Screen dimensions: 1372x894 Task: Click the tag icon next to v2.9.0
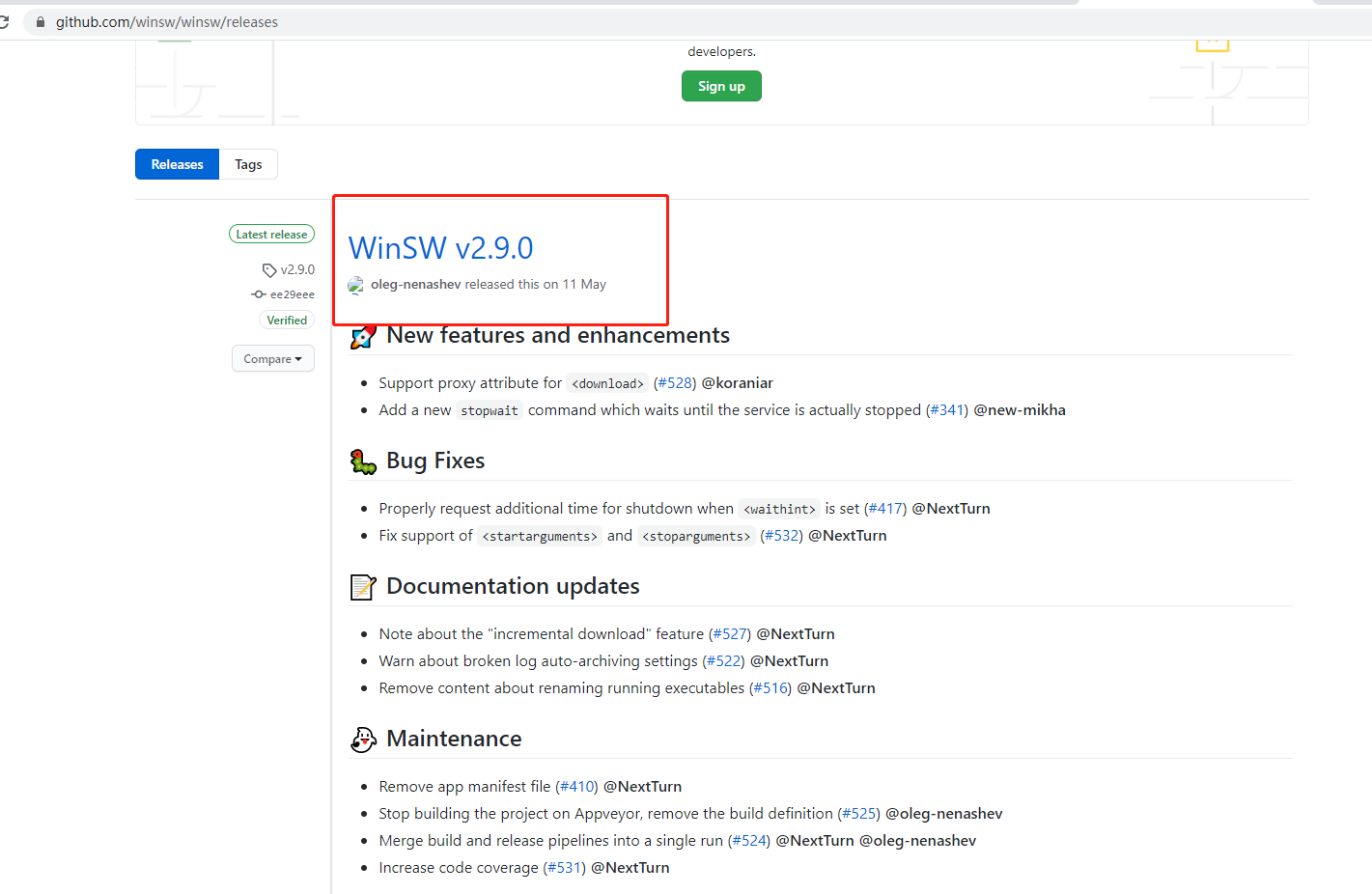point(267,269)
